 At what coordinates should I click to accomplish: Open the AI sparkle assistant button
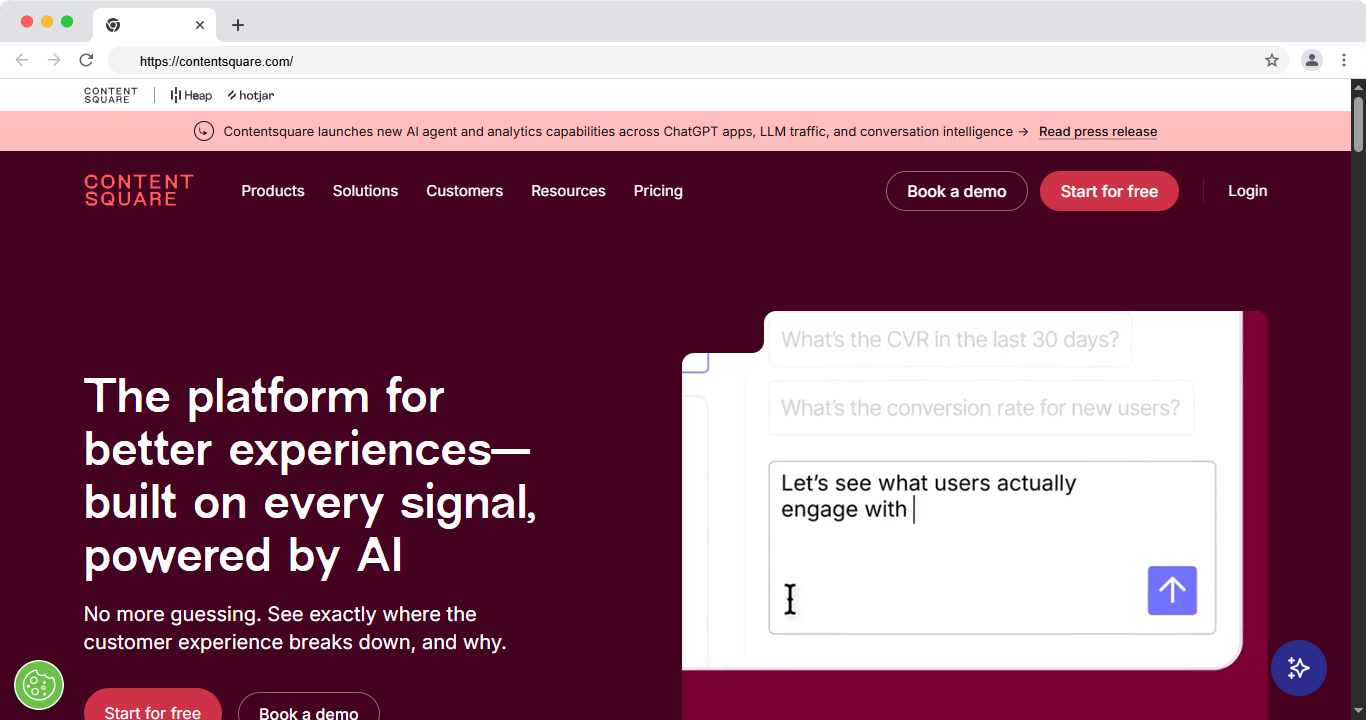coord(1299,668)
